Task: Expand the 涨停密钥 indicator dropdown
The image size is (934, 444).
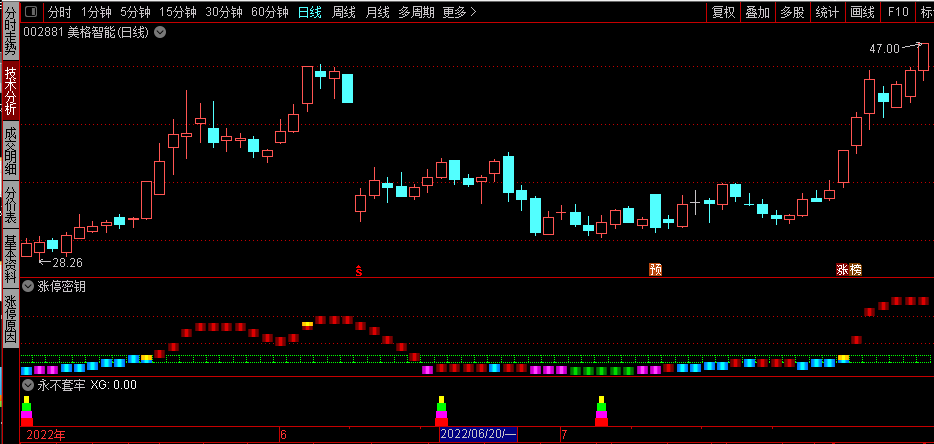Action: (27, 286)
